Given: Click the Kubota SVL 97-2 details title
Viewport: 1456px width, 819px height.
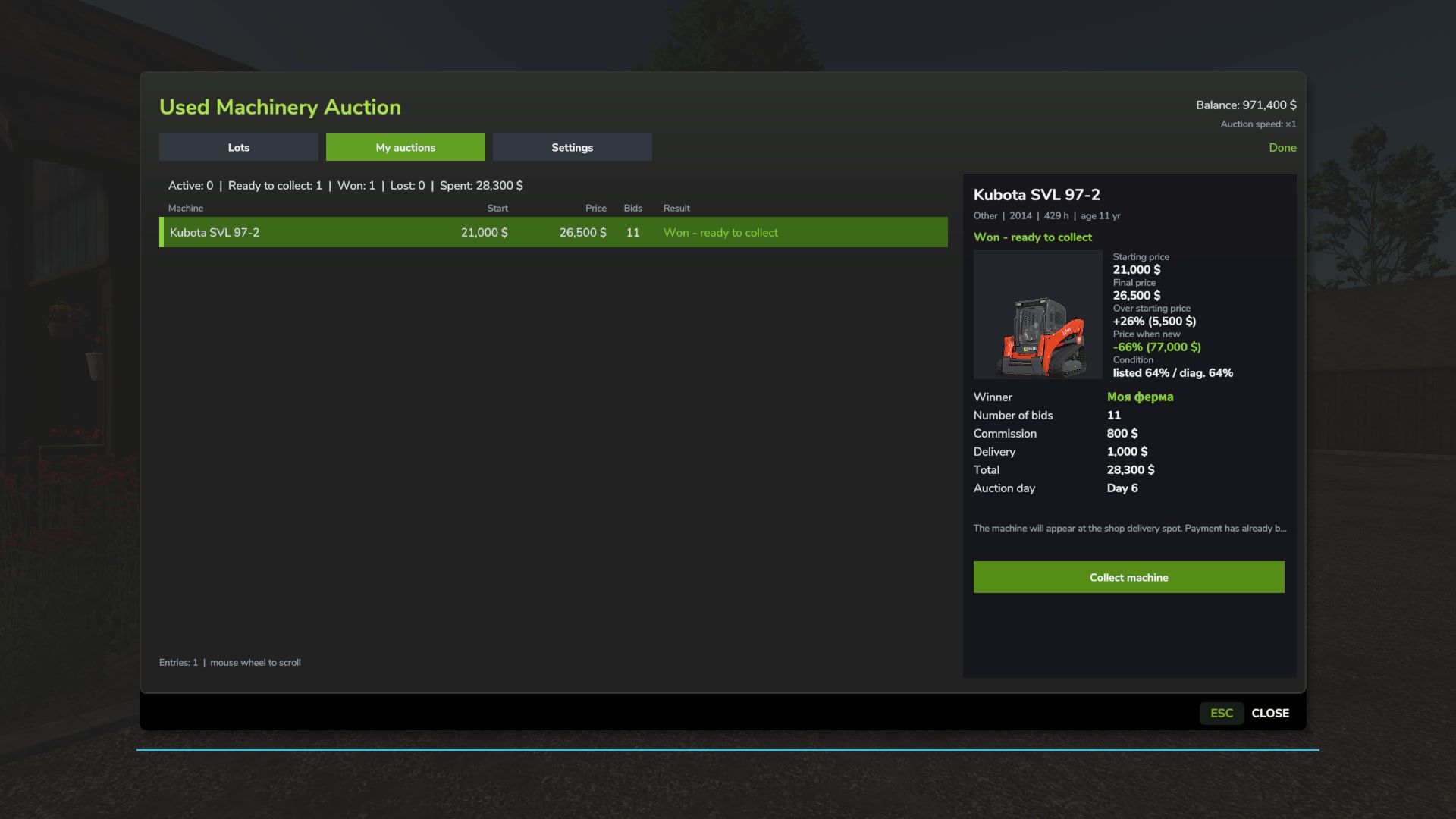Looking at the screenshot, I should [x=1037, y=195].
